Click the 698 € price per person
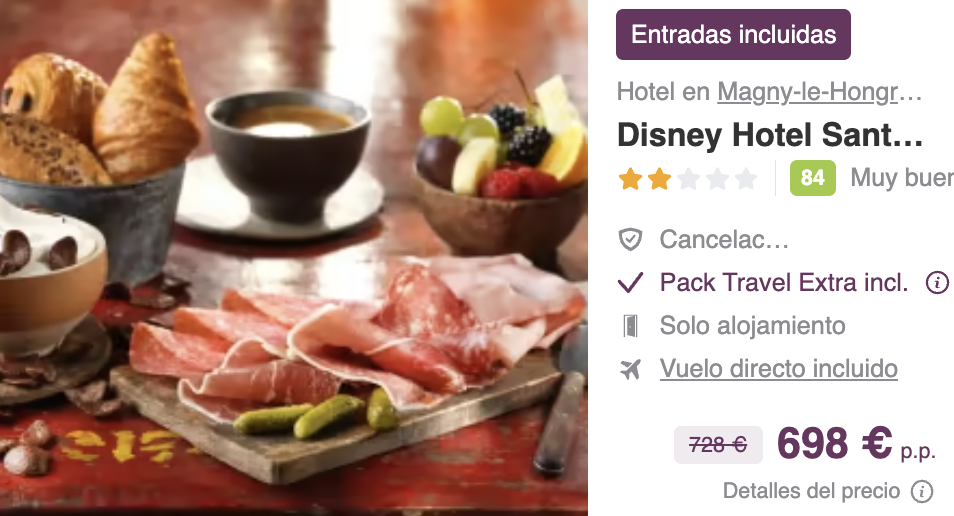 pyautogui.click(x=856, y=444)
